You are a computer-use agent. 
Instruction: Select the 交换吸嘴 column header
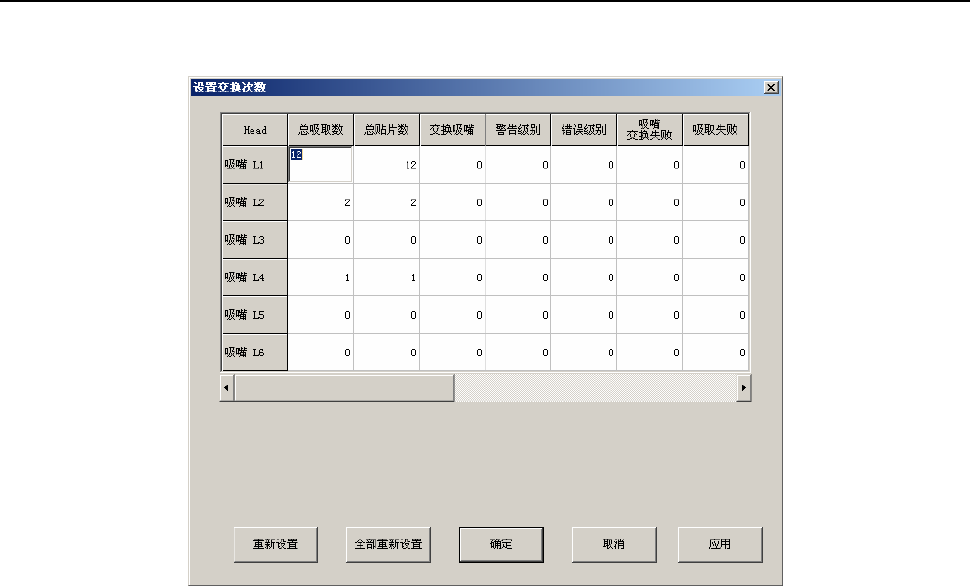452,130
